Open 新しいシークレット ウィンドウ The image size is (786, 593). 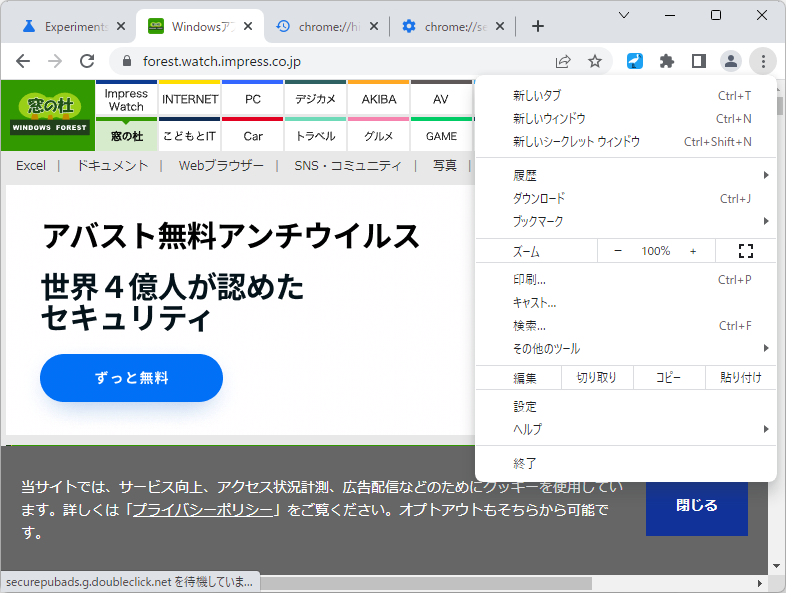tap(626, 141)
